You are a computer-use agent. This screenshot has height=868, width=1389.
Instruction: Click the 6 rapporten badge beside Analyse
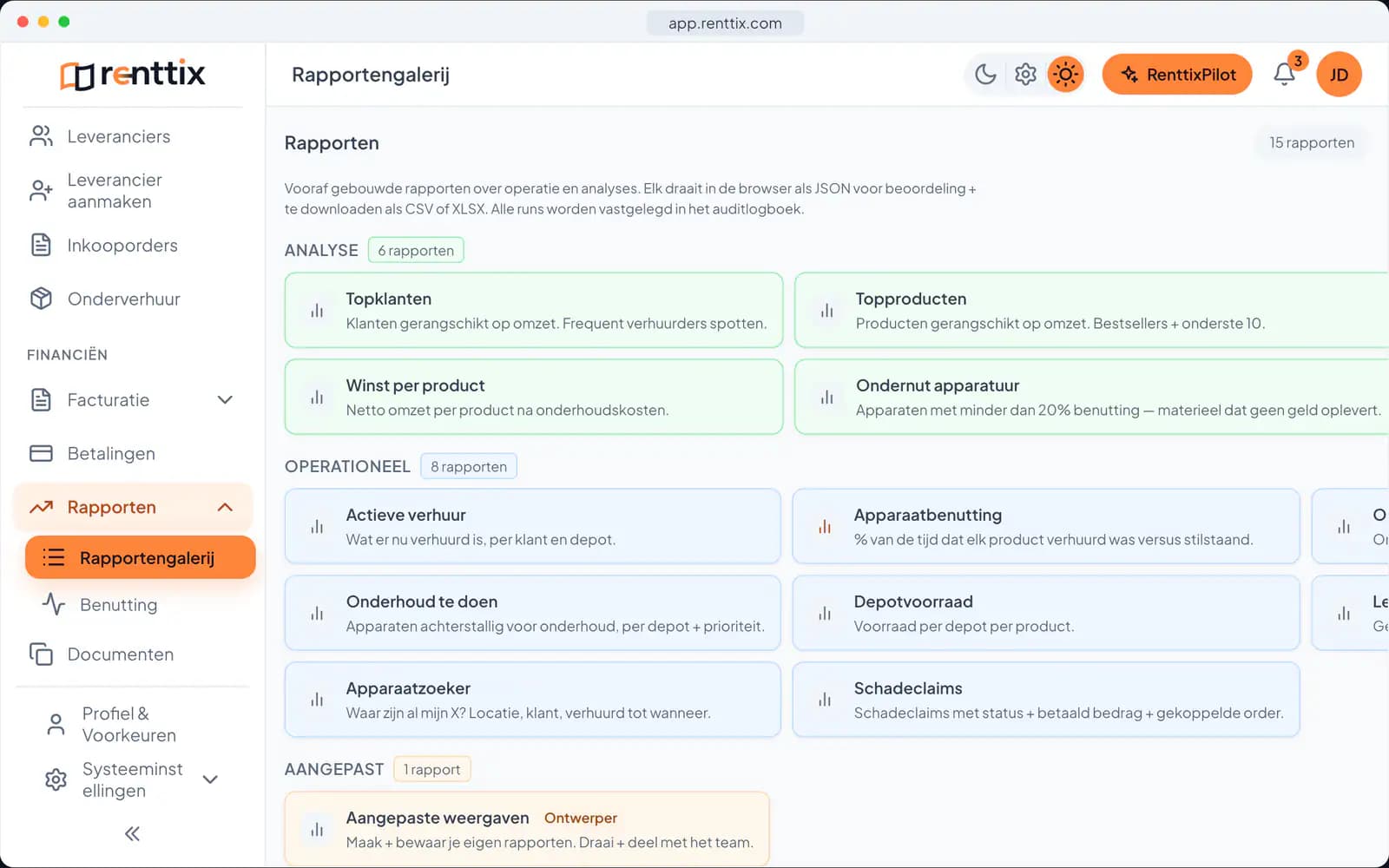(x=416, y=250)
